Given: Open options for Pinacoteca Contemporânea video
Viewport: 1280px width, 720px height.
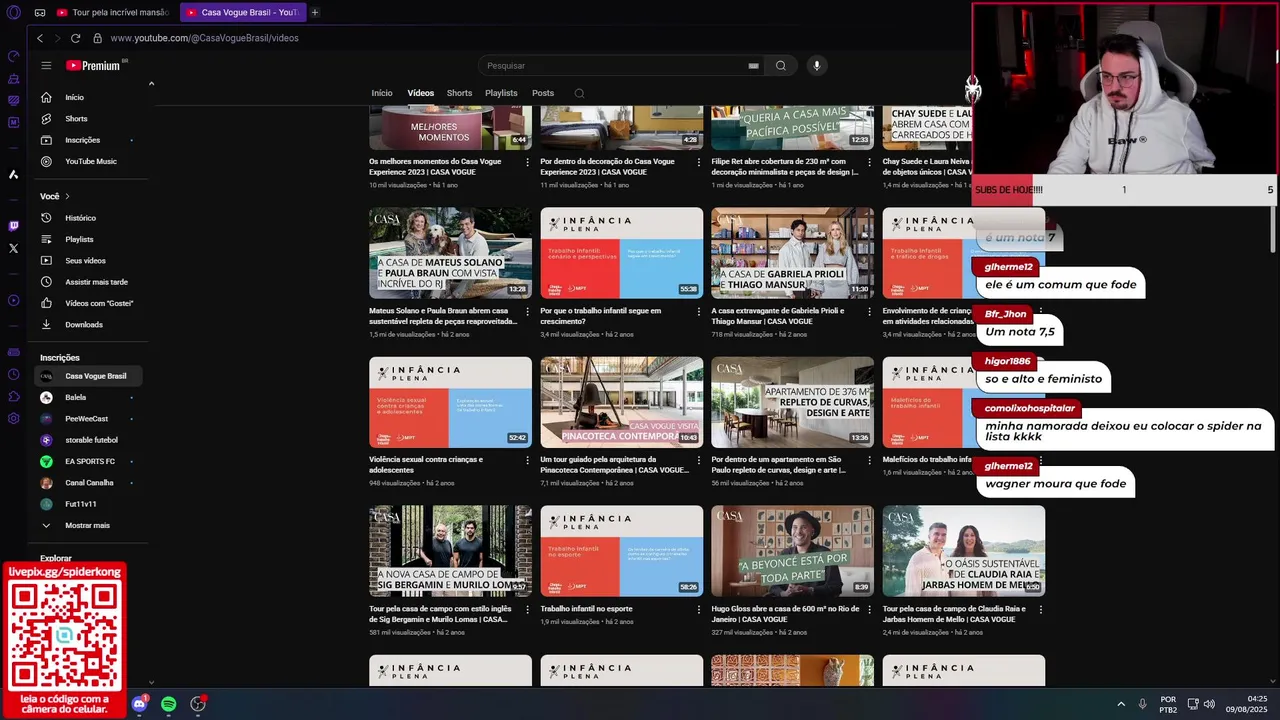Looking at the screenshot, I should point(699,460).
